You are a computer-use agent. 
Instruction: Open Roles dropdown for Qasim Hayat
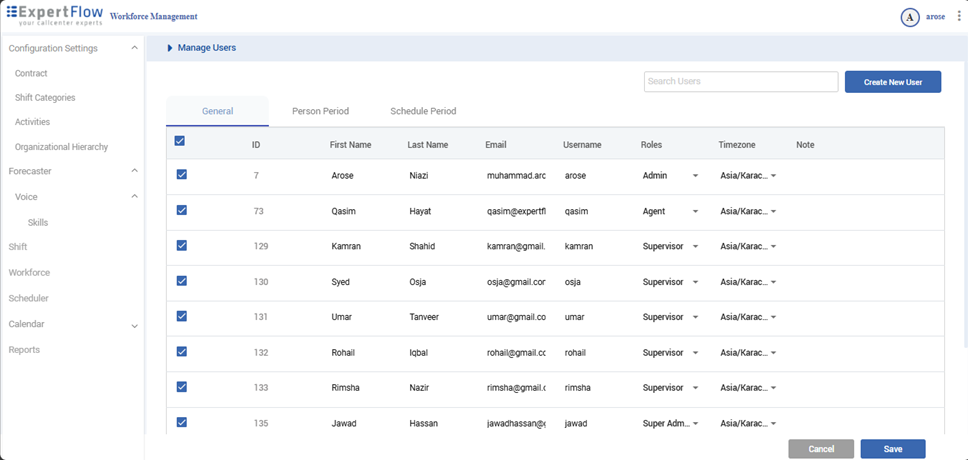pyautogui.click(x=695, y=212)
